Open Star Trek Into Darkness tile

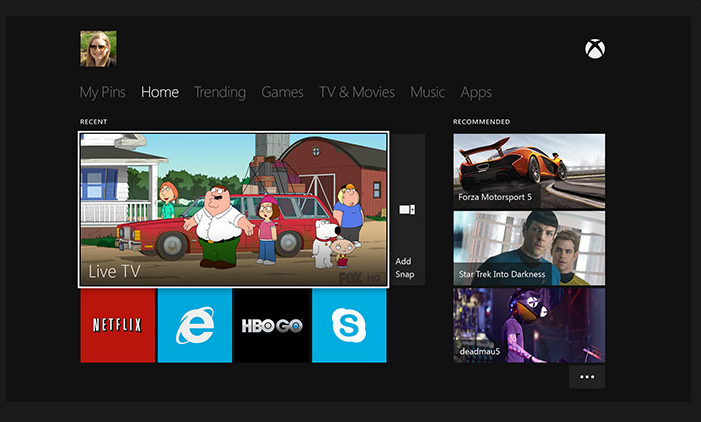tap(529, 248)
